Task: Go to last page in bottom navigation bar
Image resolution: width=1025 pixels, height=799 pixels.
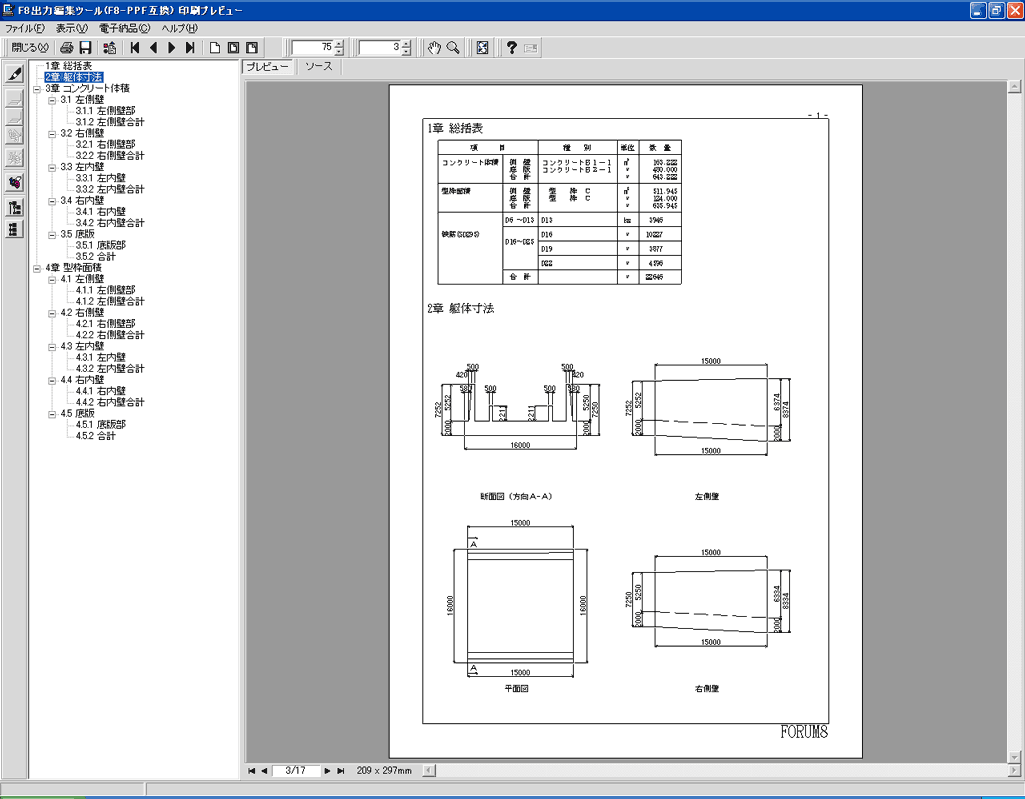Action: (341, 771)
